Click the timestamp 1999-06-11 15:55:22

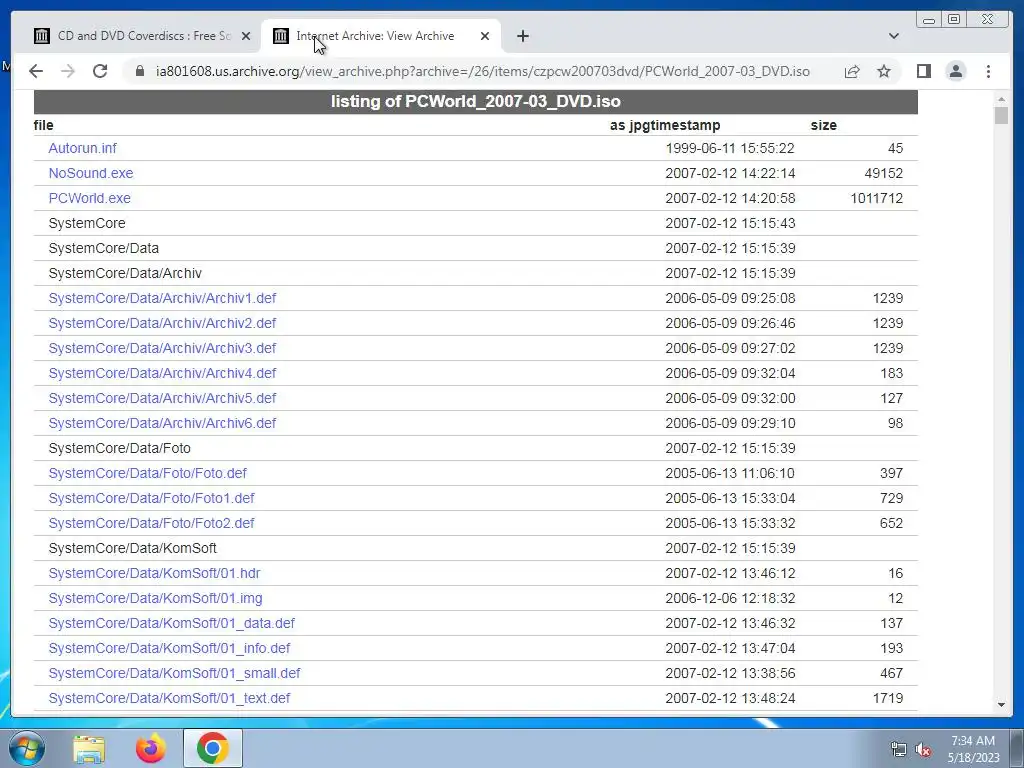click(729, 148)
